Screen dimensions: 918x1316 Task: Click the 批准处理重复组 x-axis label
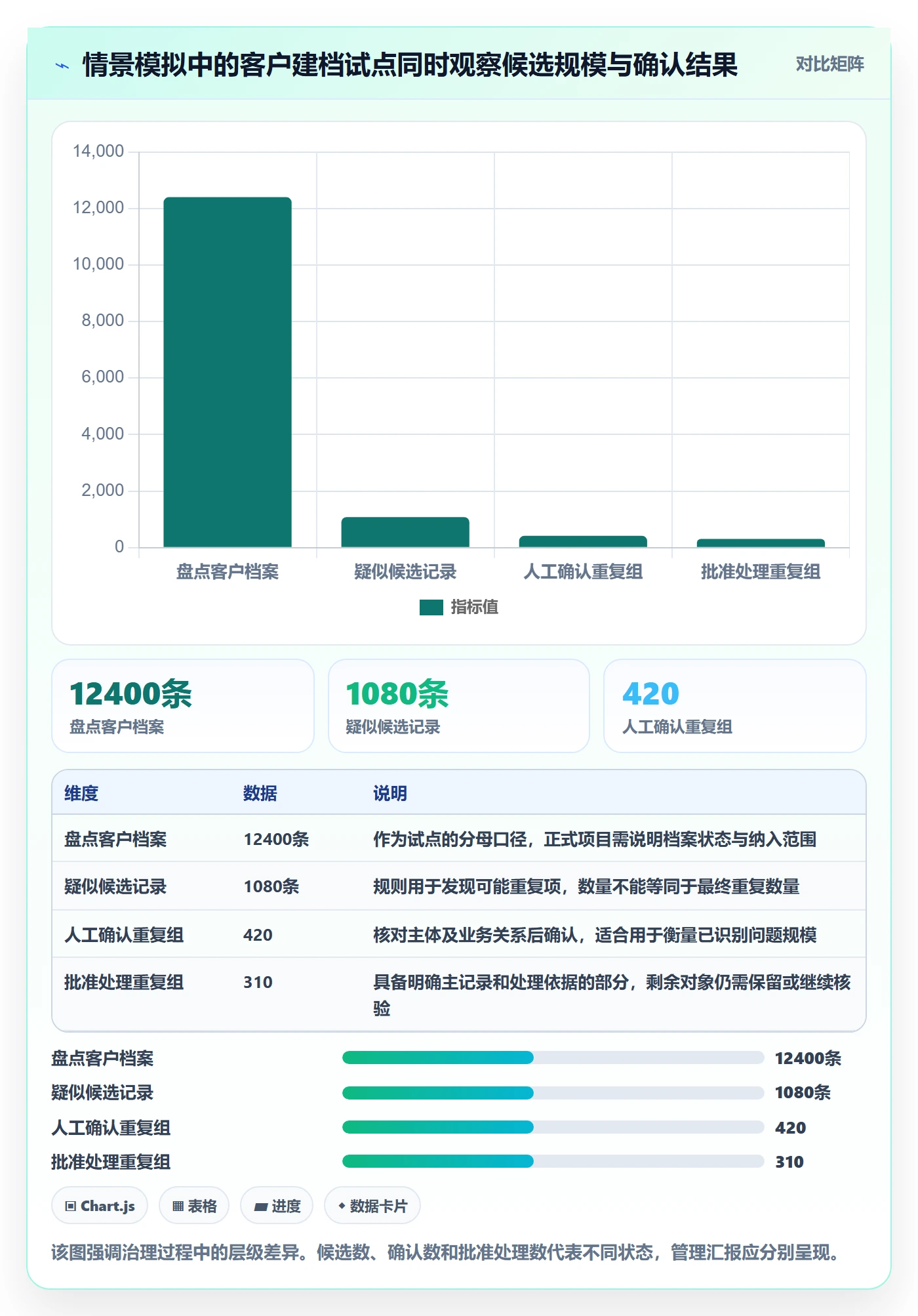click(761, 572)
